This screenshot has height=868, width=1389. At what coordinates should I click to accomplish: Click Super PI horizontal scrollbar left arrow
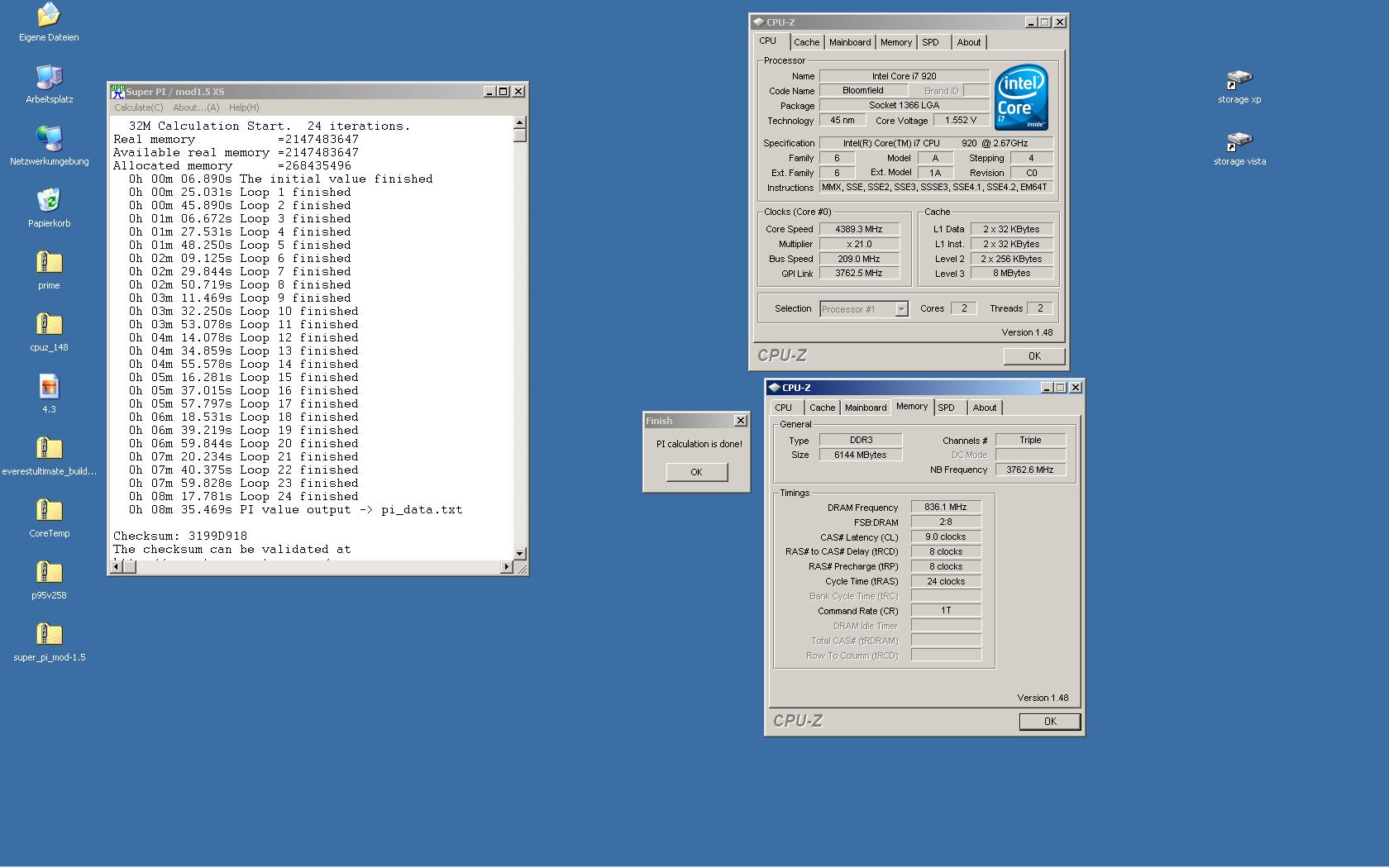[x=117, y=566]
